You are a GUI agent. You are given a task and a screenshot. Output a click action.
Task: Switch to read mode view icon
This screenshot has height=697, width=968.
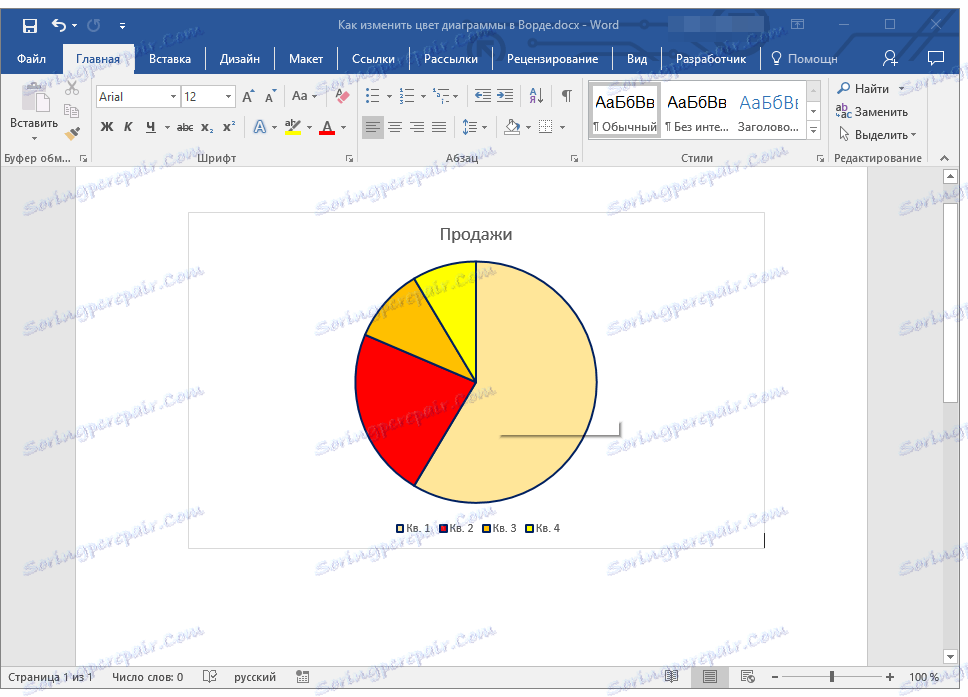(x=671, y=677)
